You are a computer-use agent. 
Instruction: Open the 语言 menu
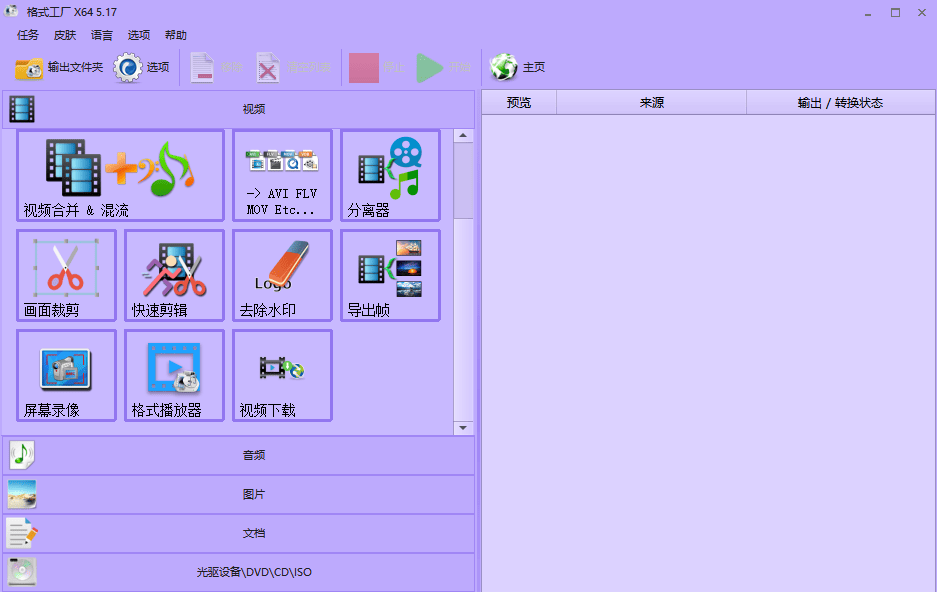point(103,34)
